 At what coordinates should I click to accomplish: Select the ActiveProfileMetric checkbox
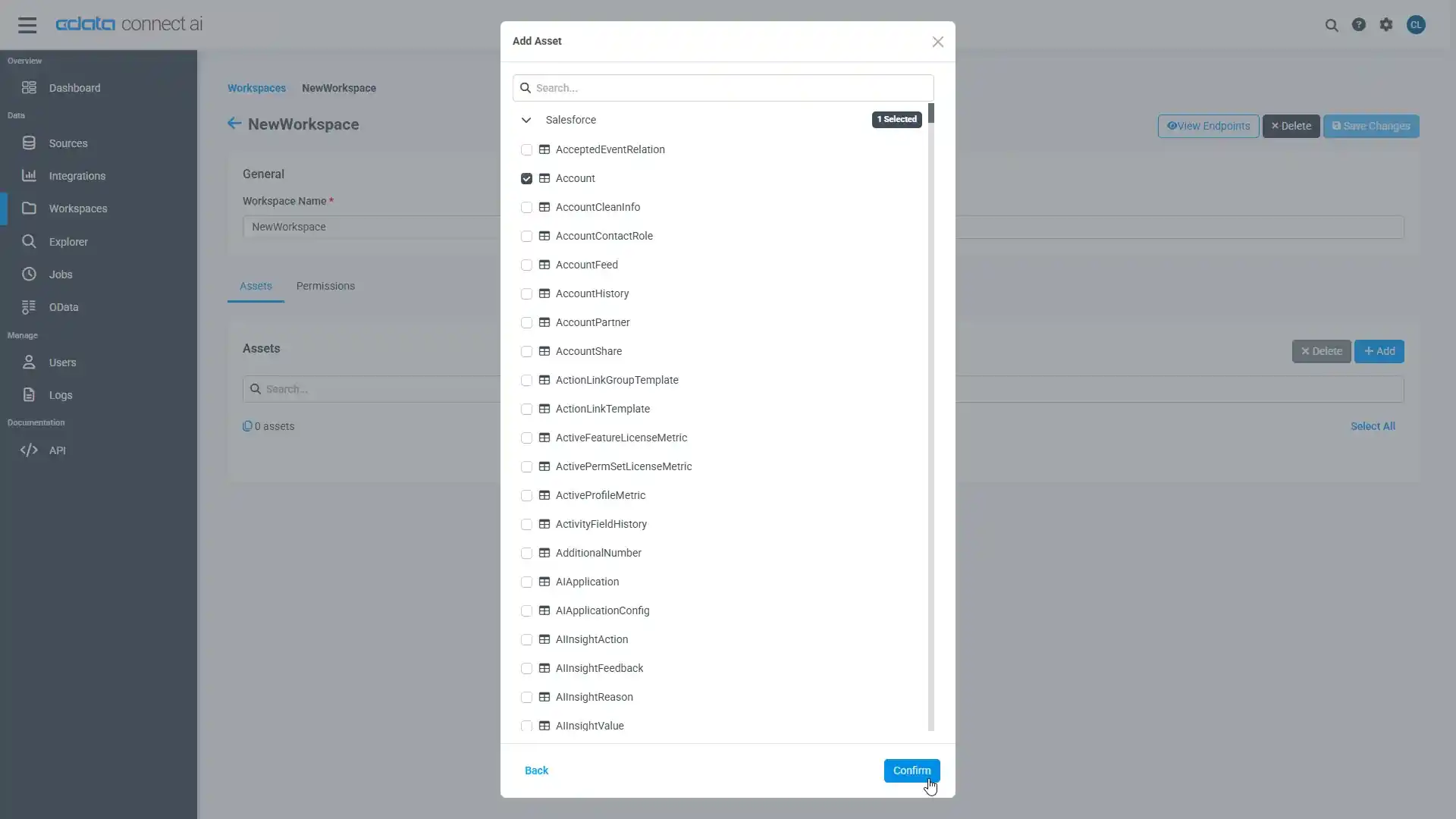point(527,496)
